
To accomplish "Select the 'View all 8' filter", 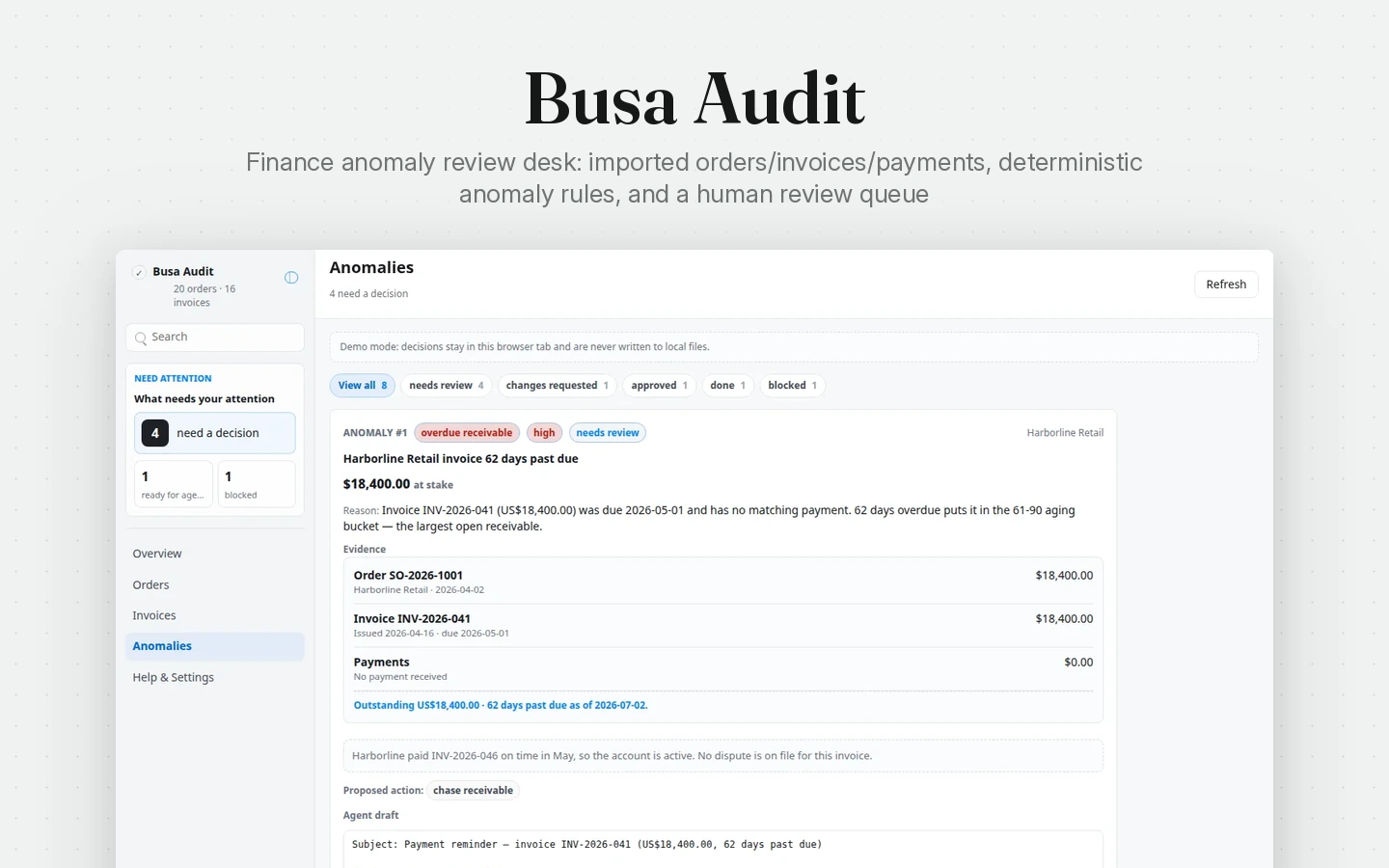I will (x=363, y=386).
